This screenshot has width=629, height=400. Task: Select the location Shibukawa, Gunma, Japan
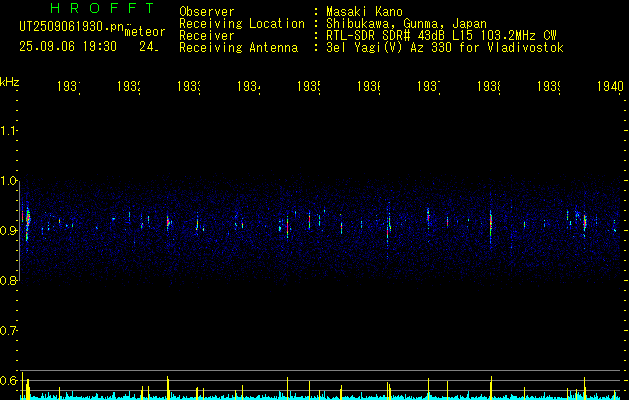pos(406,24)
